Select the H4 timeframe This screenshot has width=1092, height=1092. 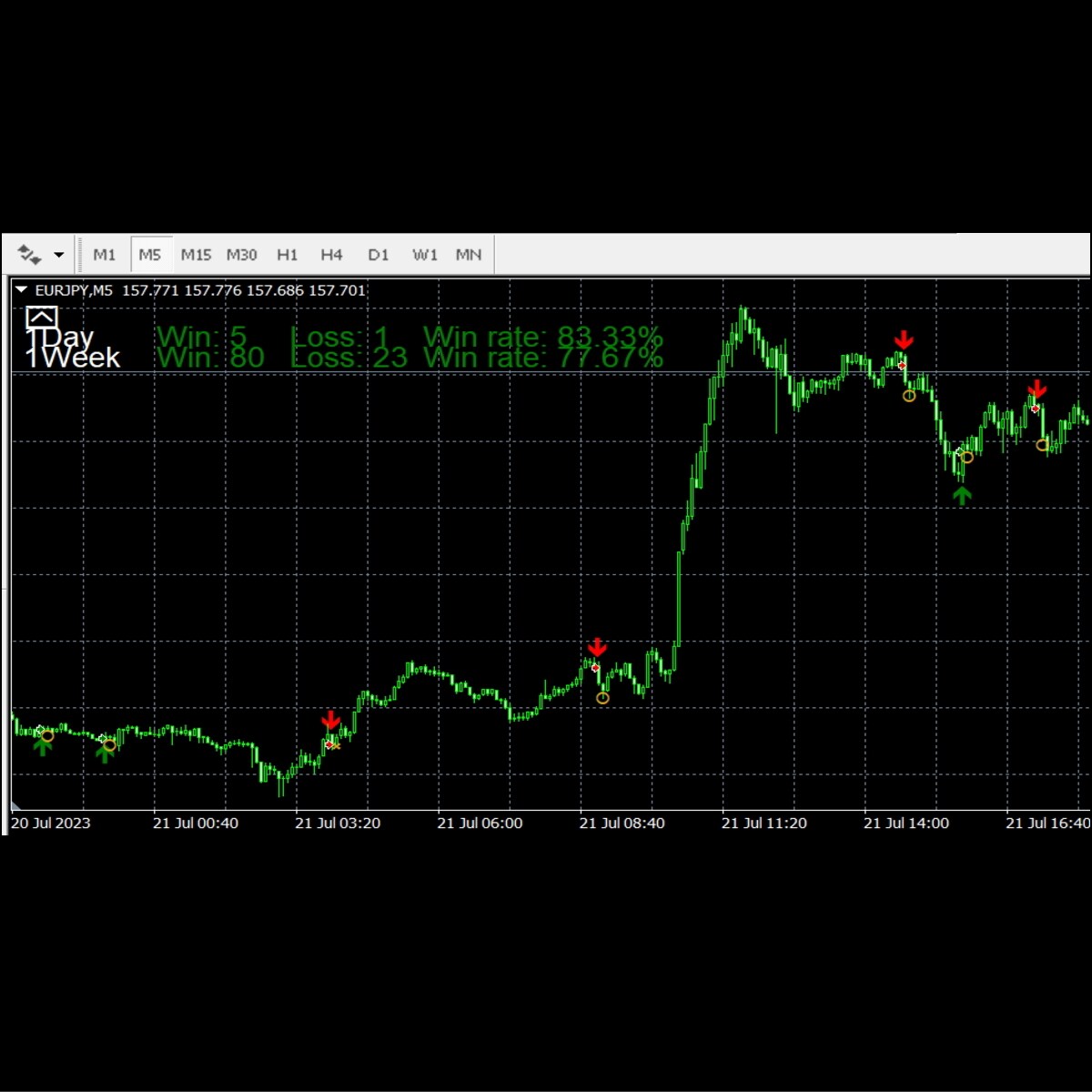[331, 255]
